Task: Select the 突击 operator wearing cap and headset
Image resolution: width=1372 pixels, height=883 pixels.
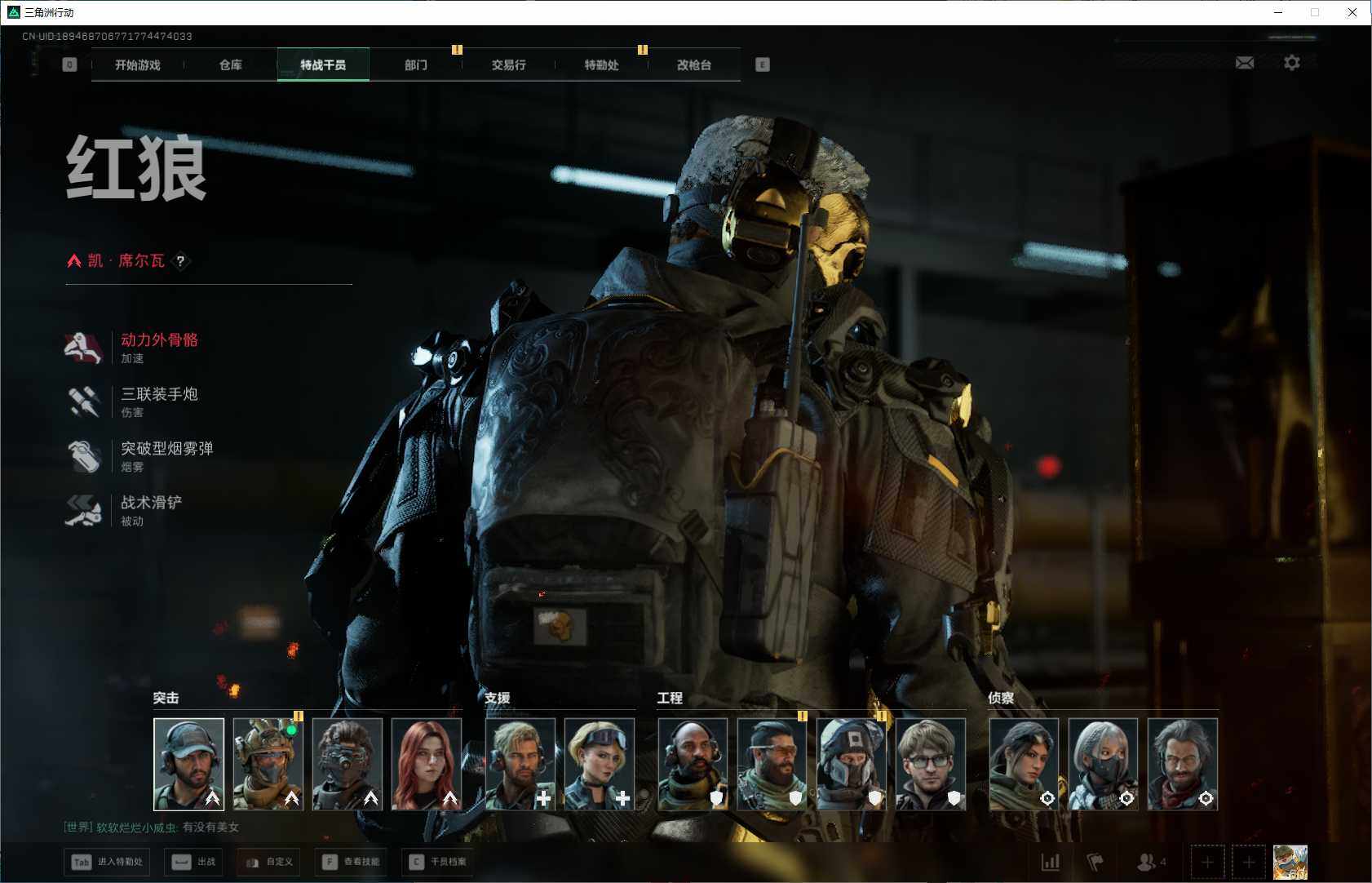Action: (188, 764)
